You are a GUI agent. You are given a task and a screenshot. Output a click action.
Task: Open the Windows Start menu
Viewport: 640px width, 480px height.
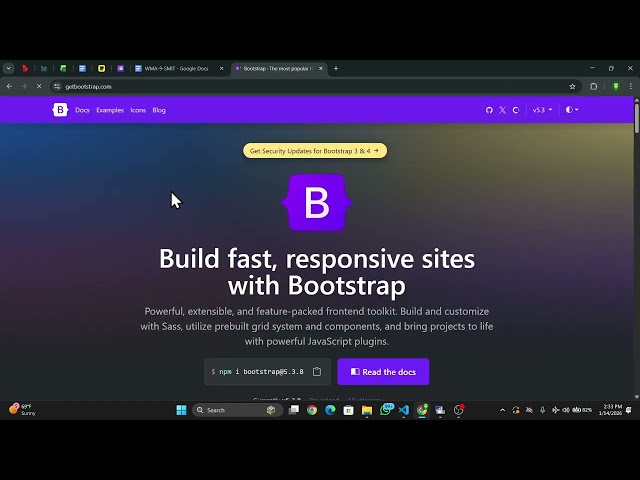(x=181, y=410)
